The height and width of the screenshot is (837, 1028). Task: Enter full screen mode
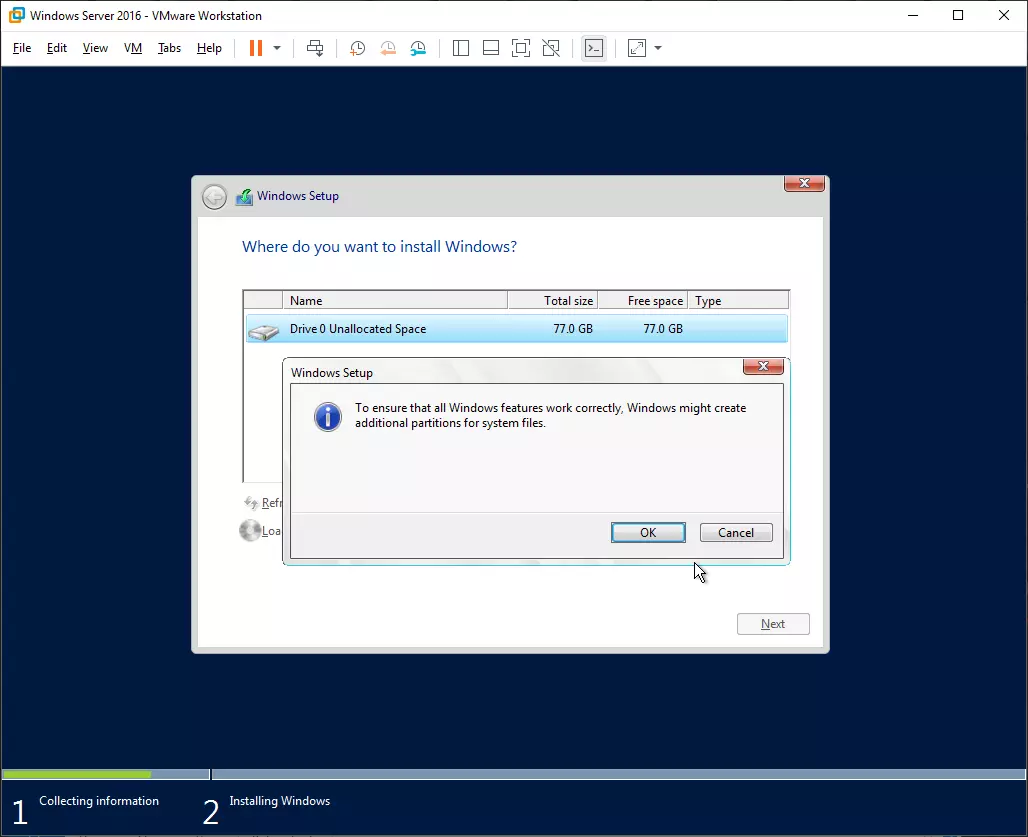click(521, 48)
